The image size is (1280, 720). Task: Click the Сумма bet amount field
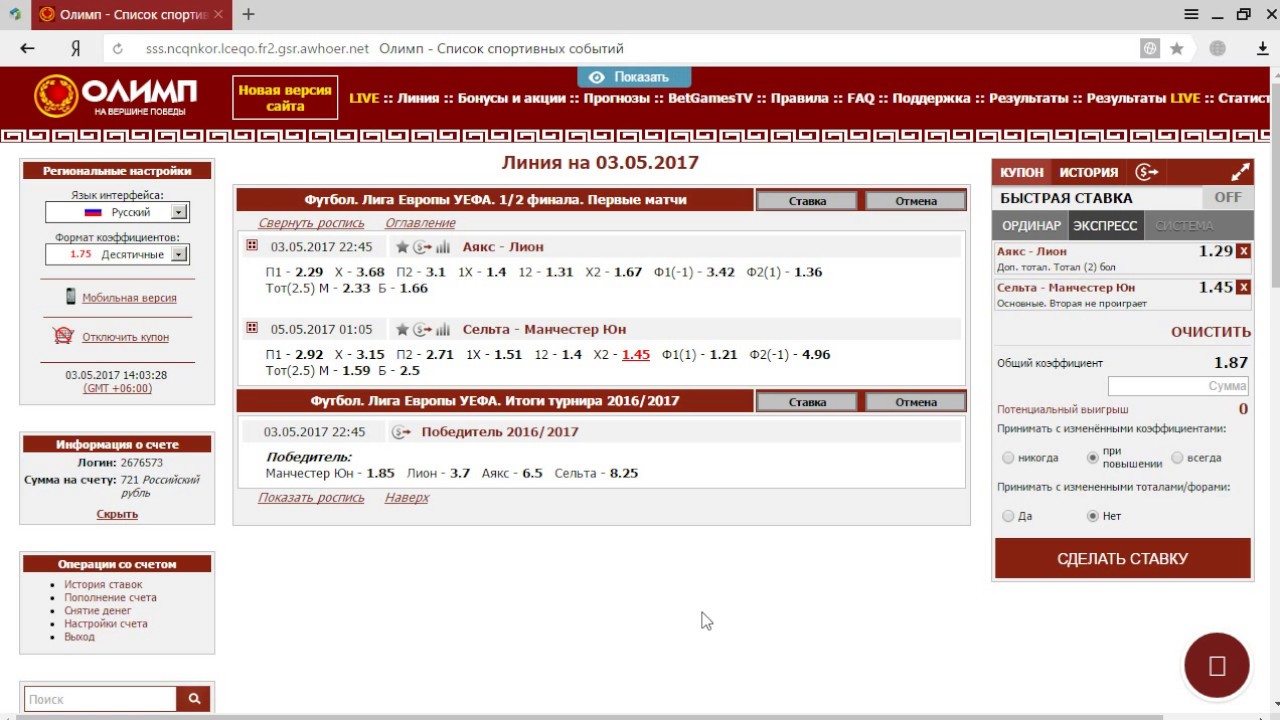point(1179,385)
